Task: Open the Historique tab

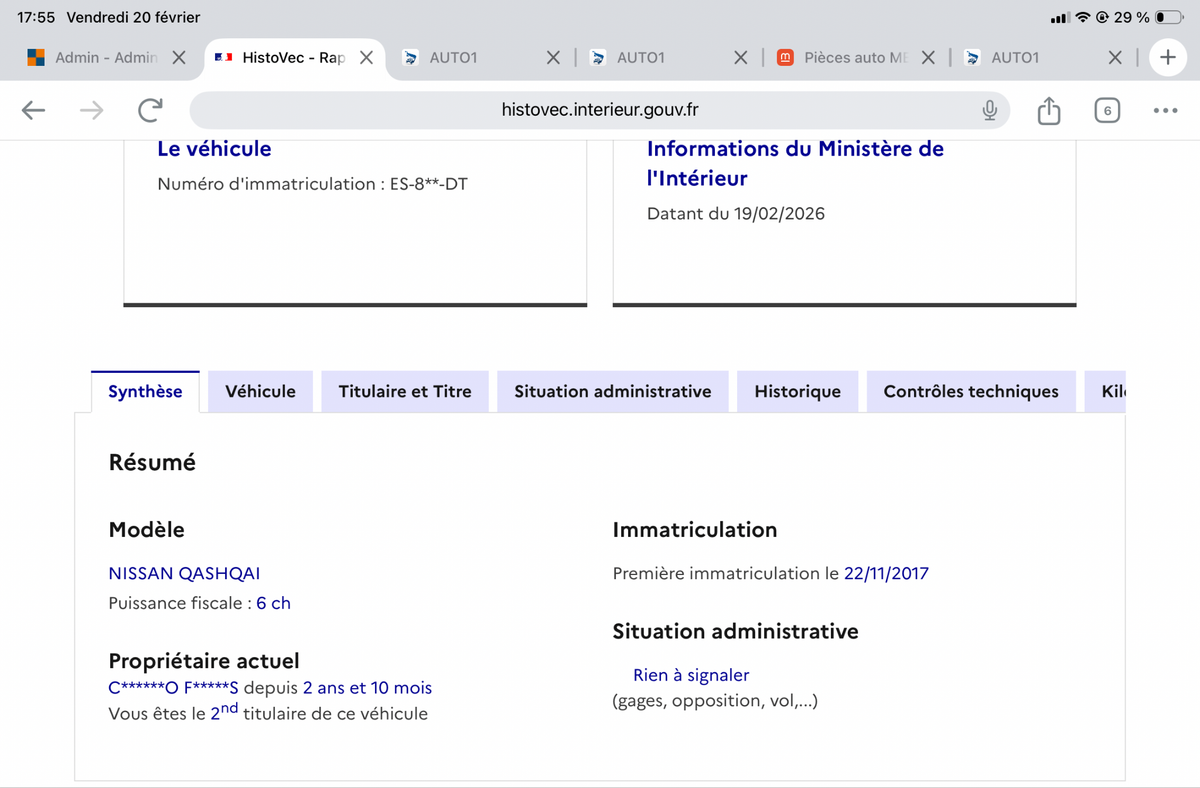Action: pyautogui.click(x=797, y=392)
